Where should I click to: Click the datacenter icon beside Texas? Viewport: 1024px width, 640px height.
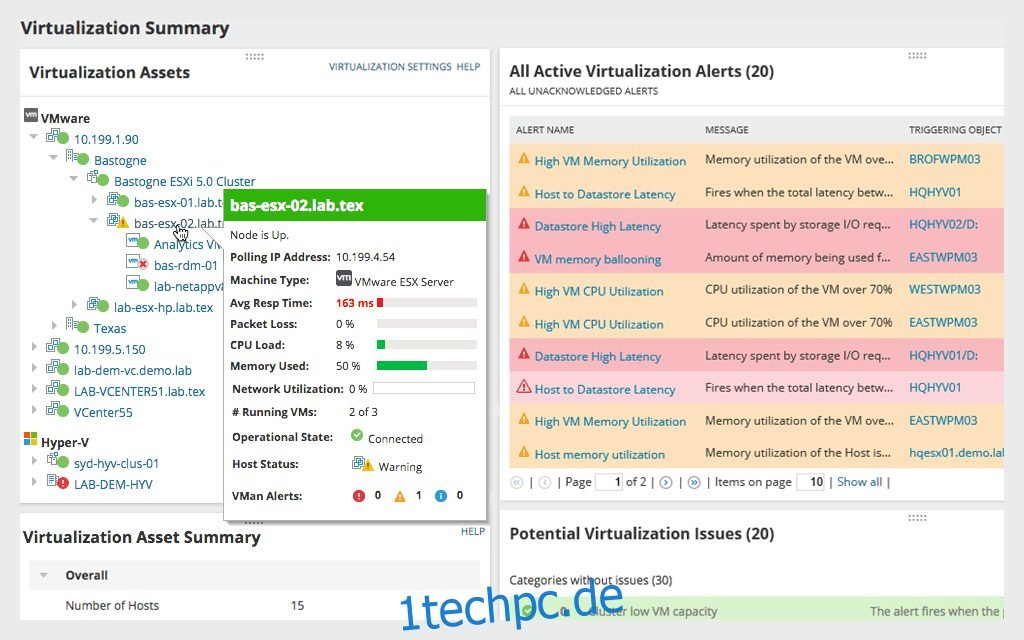click(77, 325)
